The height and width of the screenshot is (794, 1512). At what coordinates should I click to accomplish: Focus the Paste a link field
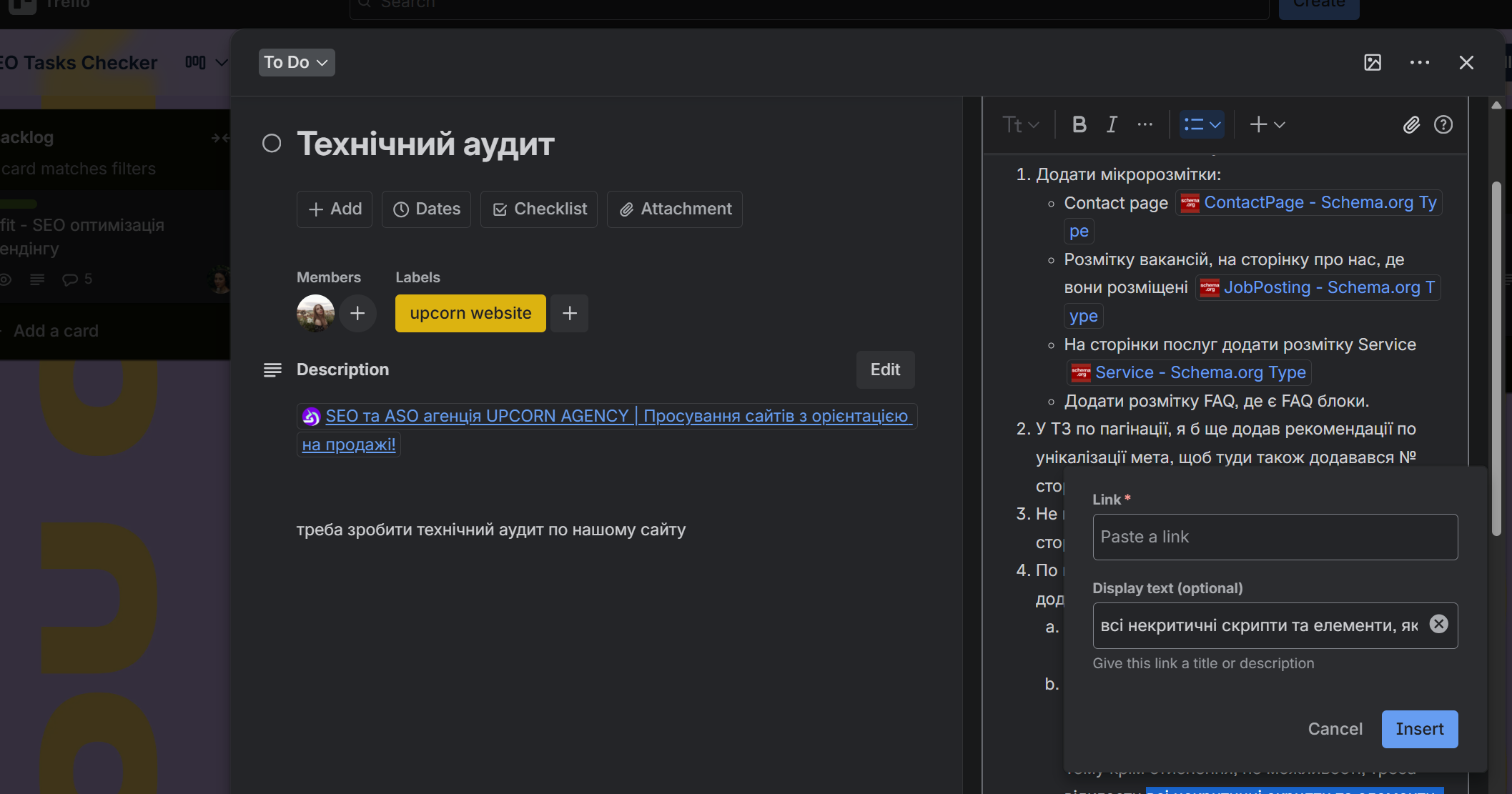(x=1275, y=537)
